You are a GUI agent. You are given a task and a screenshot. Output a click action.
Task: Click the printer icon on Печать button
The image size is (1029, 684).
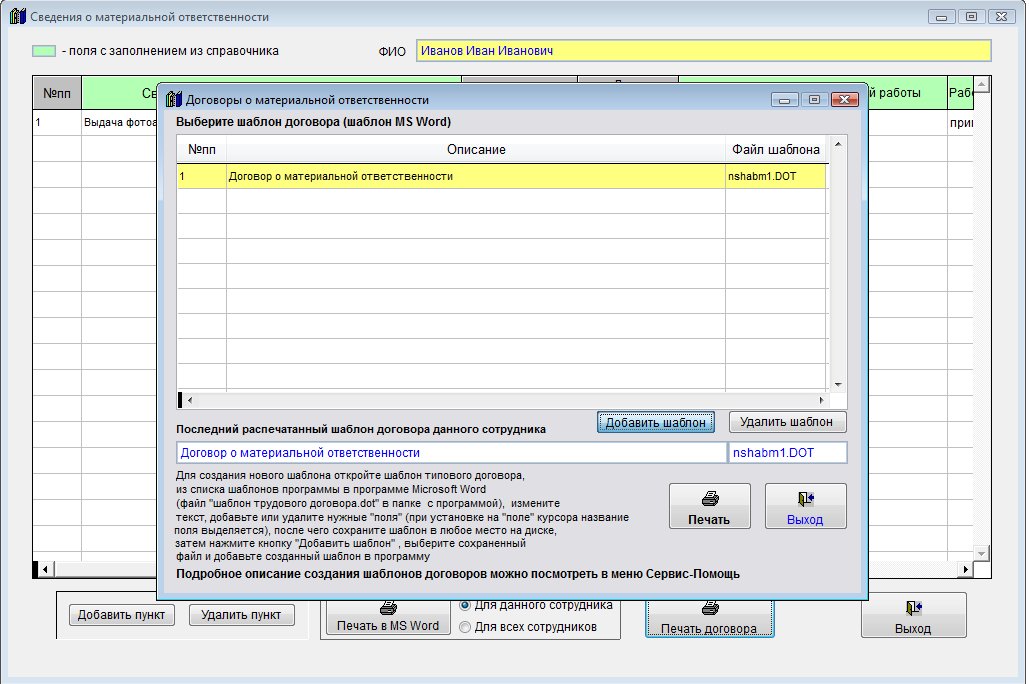tap(709, 499)
